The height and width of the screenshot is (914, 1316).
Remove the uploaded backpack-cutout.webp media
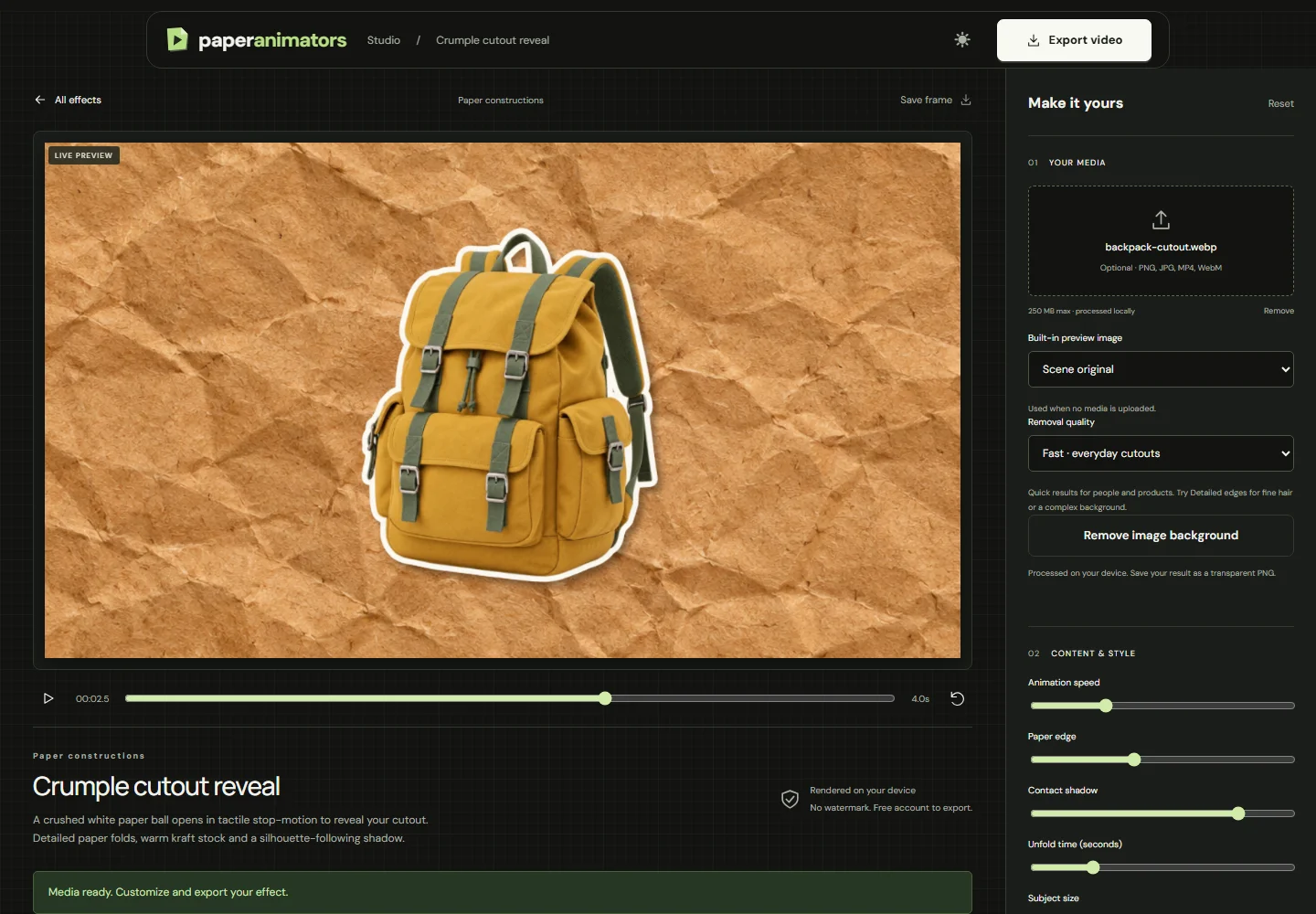coord(1279,311)
